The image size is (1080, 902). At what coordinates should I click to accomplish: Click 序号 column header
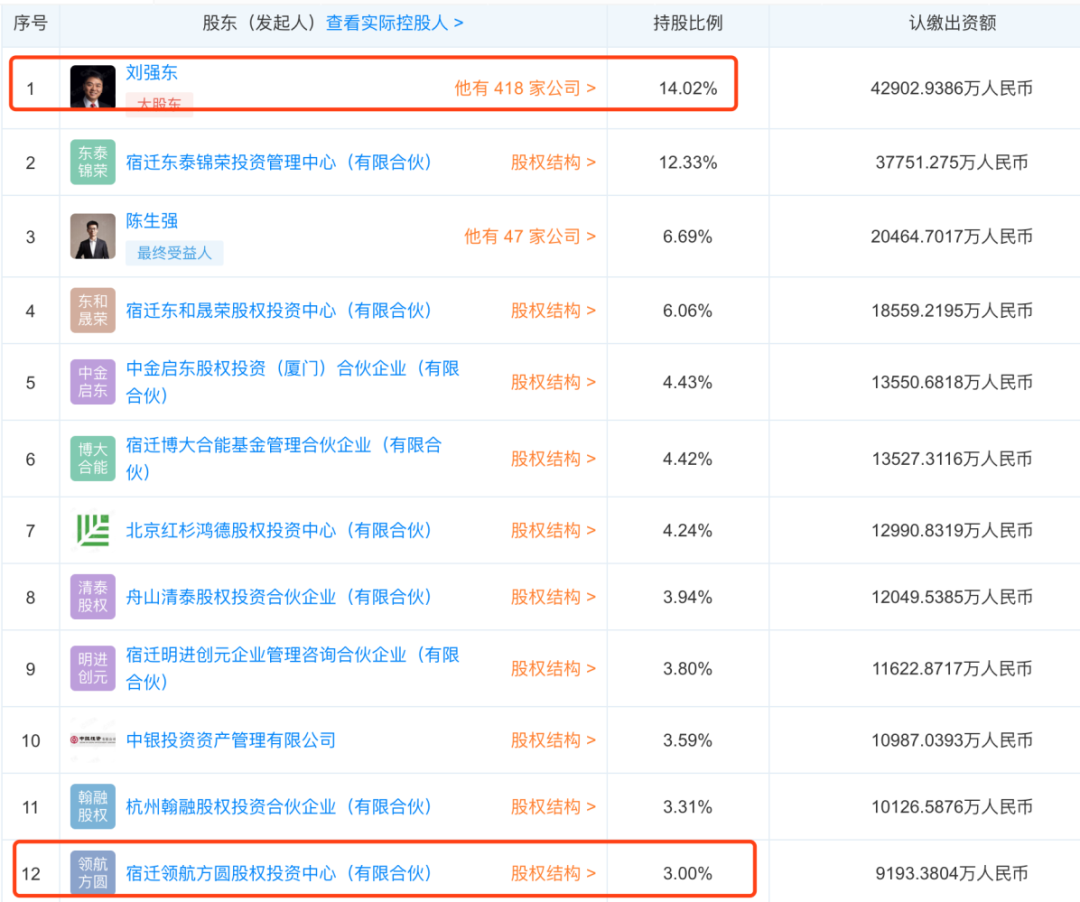click(30, 23)
